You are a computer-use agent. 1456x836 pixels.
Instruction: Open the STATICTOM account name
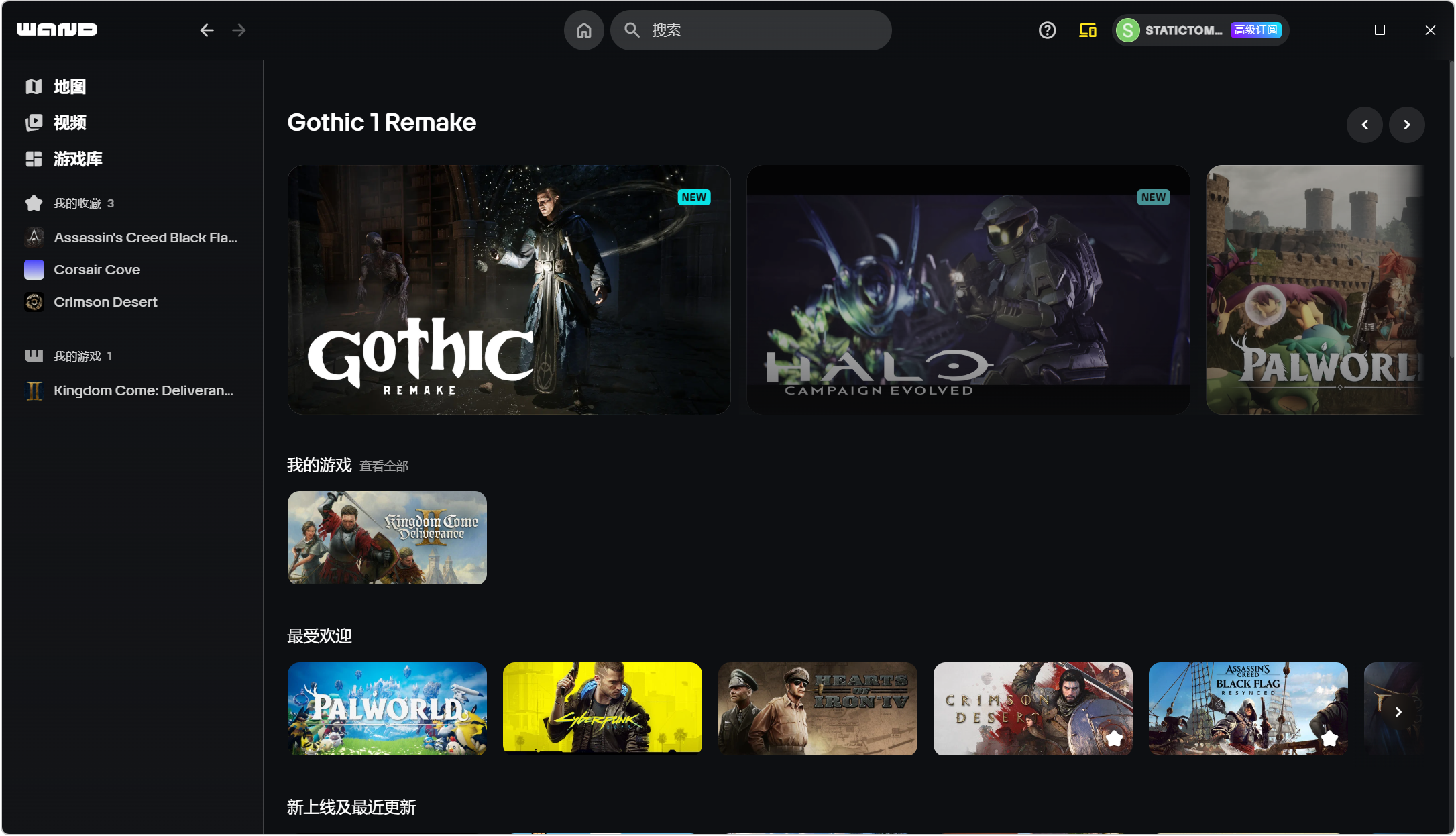(1184, 30)
